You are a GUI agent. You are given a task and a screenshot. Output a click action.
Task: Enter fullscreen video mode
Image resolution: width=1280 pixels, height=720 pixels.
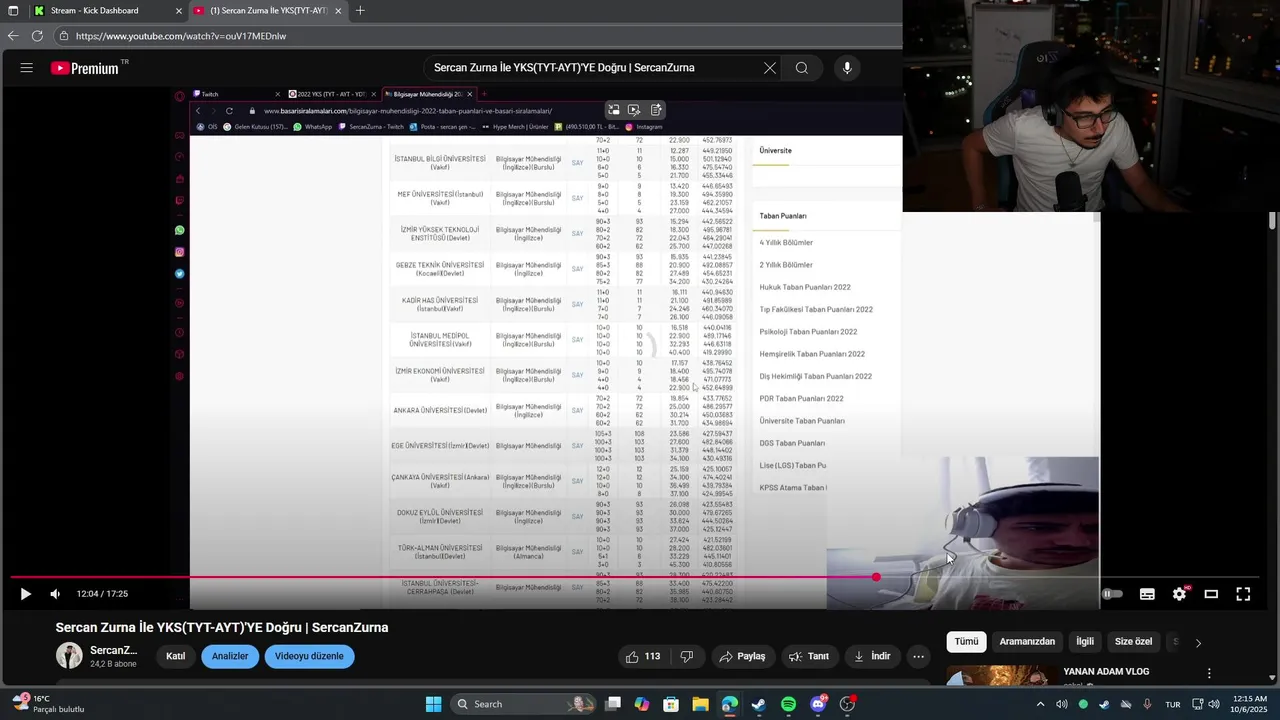click(1243, 594)
